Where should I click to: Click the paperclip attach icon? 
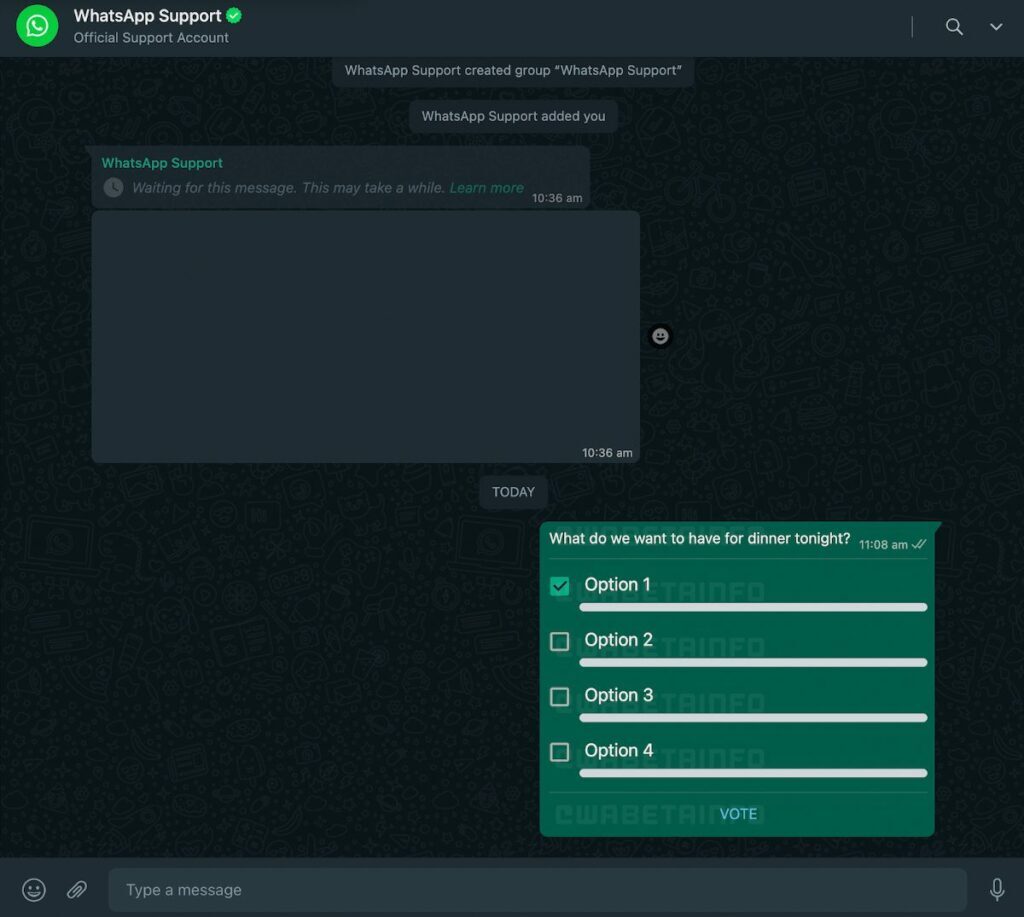pyautogui.click(x=77, y=889)
